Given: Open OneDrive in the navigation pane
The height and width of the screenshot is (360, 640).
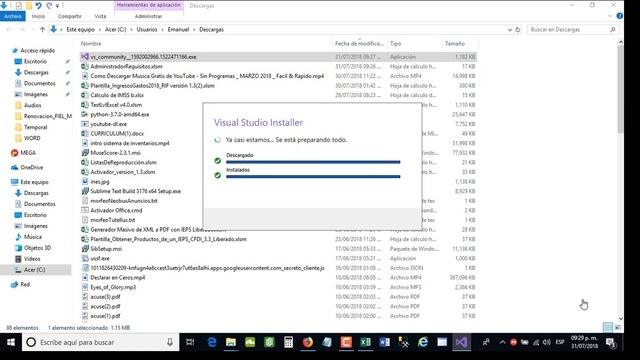Looking at the screenshot, I should 31,167.
